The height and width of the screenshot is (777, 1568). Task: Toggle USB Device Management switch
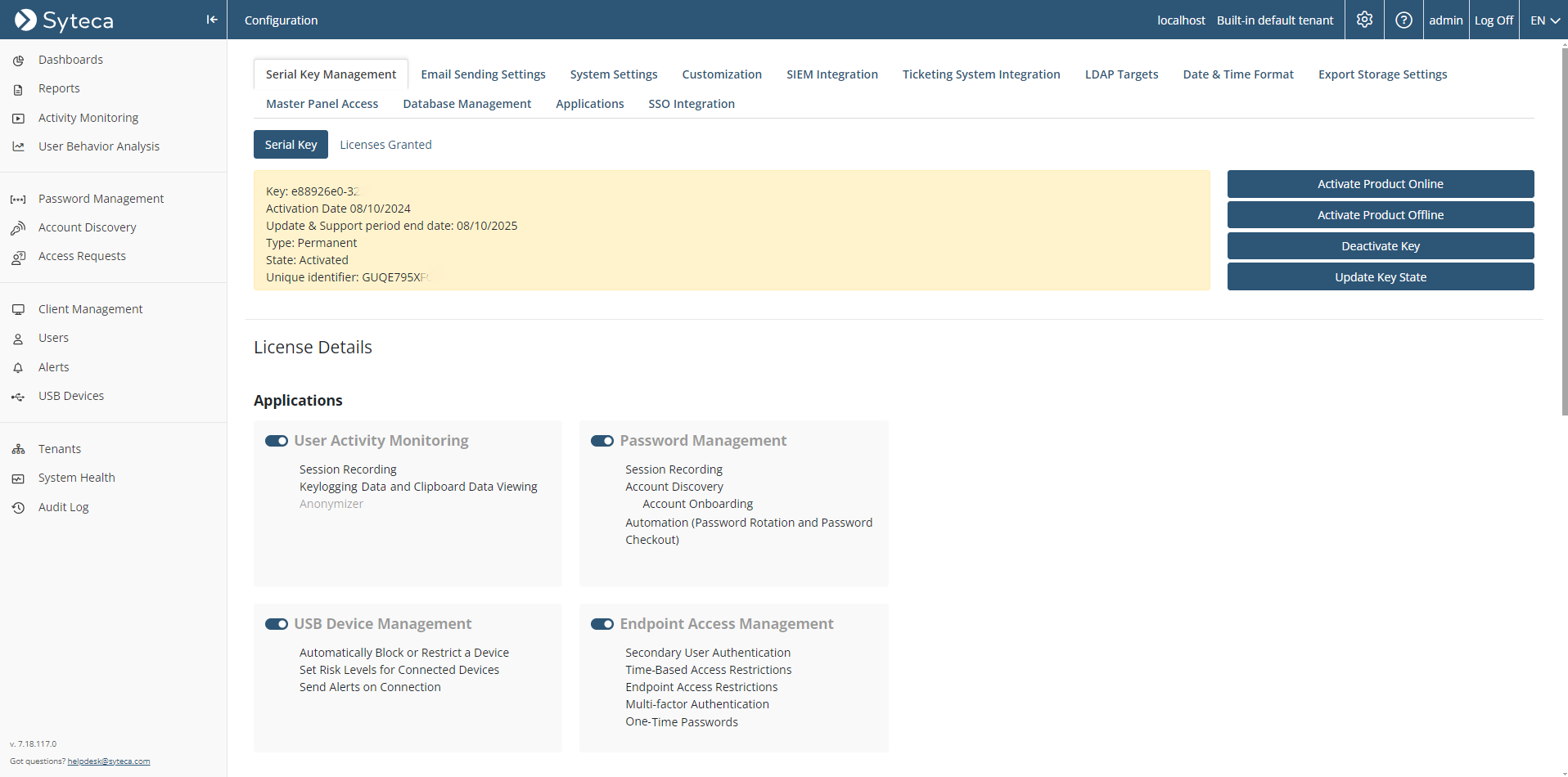277,624
